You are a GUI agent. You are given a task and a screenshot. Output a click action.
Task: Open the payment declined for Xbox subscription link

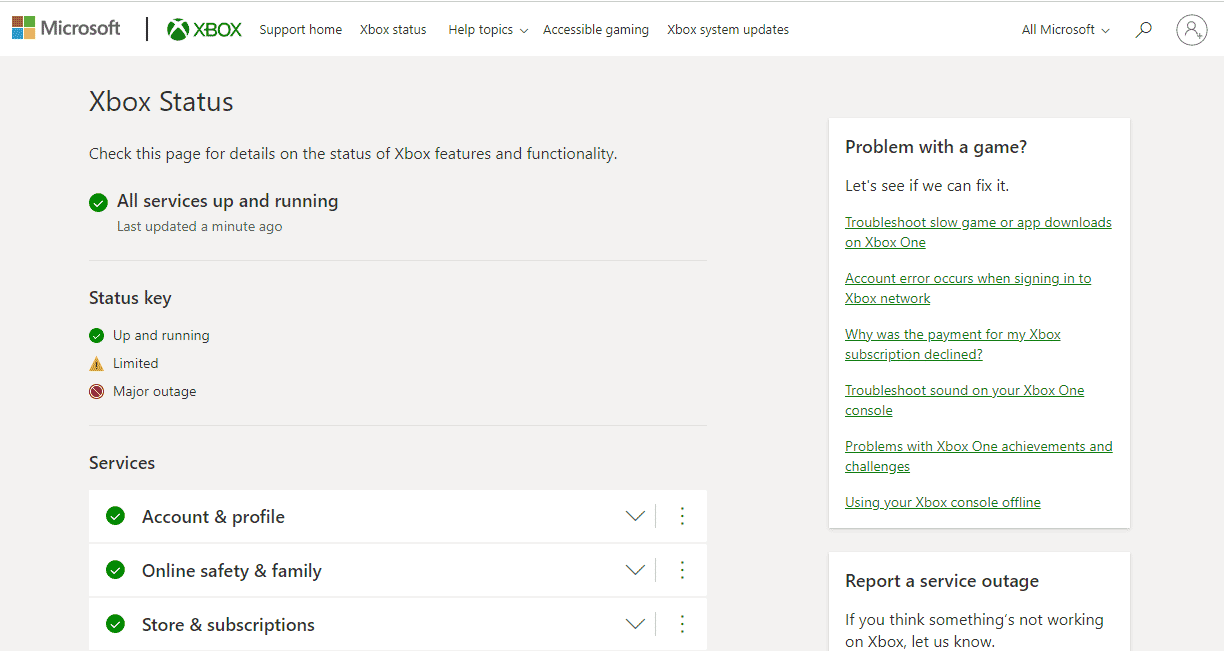click(x=953, y=344)
